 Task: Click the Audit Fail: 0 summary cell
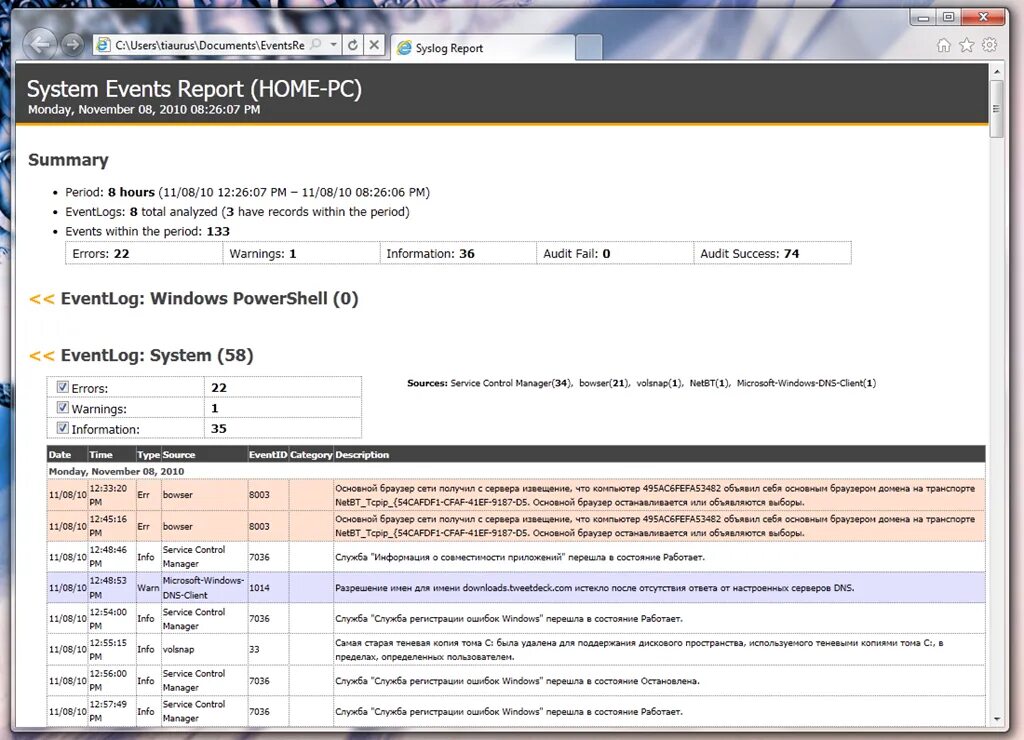click(x=615, y=253)
